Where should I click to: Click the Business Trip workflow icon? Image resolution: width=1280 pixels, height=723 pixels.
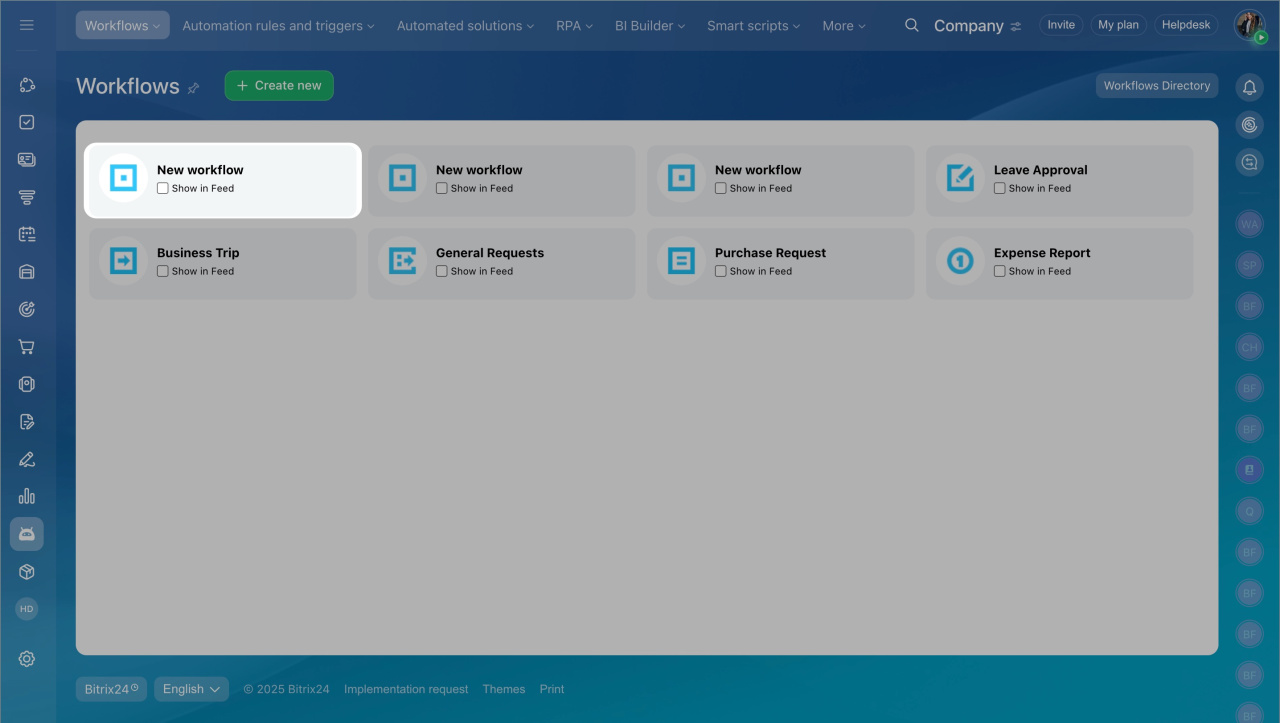coord(123,261)
